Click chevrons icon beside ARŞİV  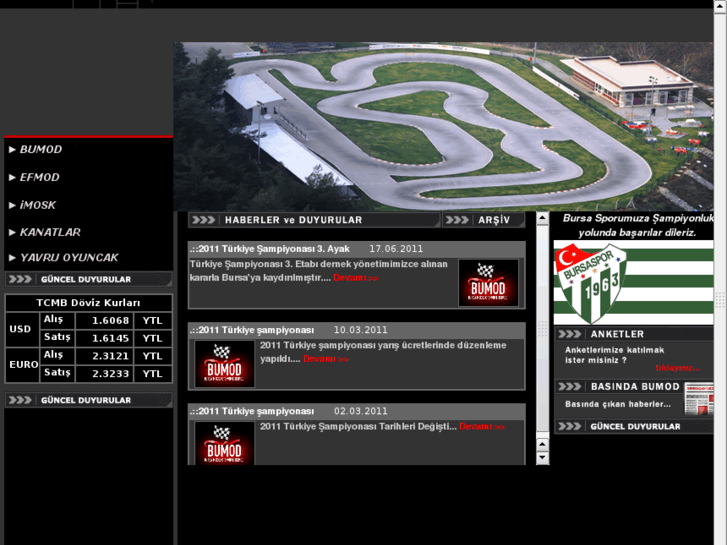pyautogui.click(x=458, y=220)
